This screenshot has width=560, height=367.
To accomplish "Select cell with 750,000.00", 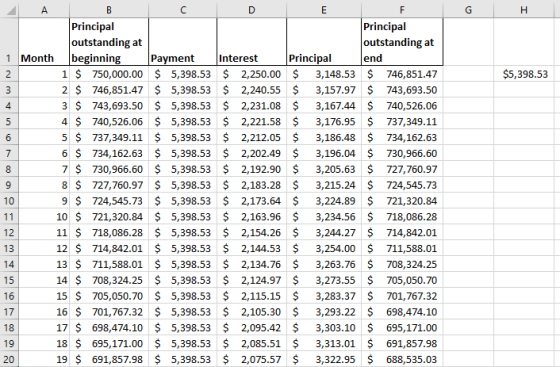I will coord(109,74).
